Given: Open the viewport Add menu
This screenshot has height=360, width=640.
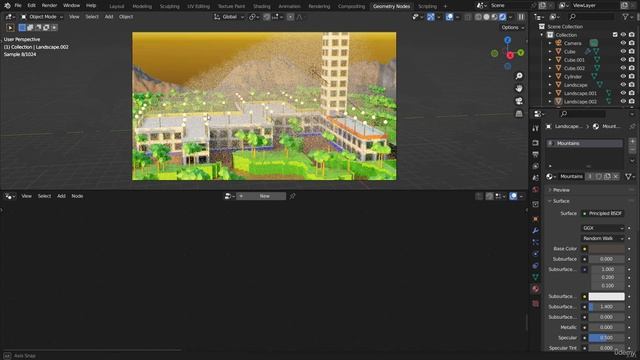Looking at the screenshot, I should tap(109, 17).
